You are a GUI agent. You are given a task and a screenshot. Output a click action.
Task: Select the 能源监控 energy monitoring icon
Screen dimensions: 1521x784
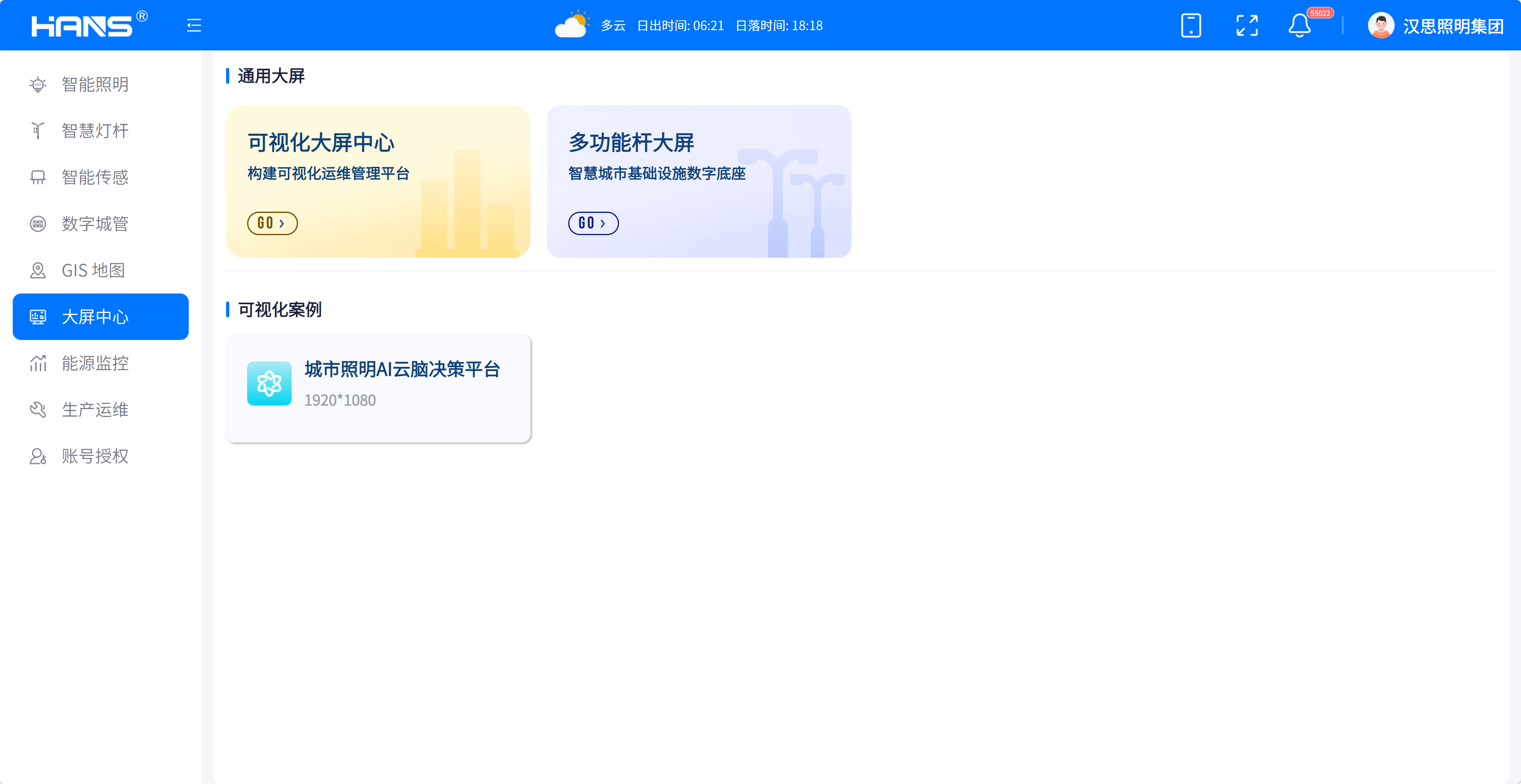point(38,363)
